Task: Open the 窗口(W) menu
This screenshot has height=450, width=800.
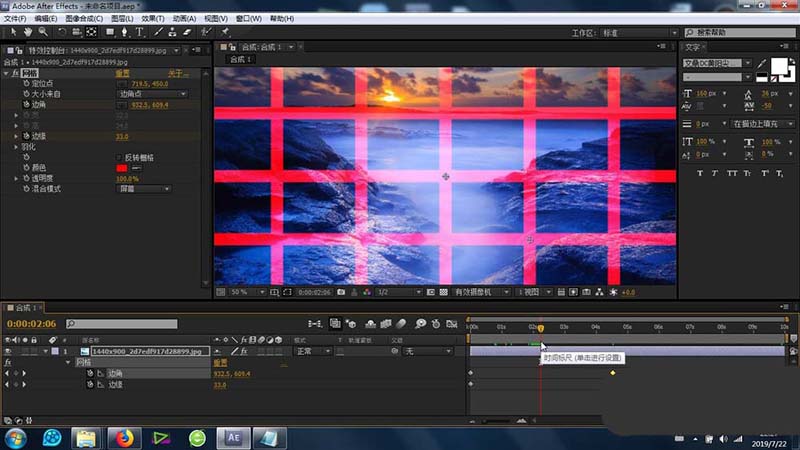Action: coord(248,18)
